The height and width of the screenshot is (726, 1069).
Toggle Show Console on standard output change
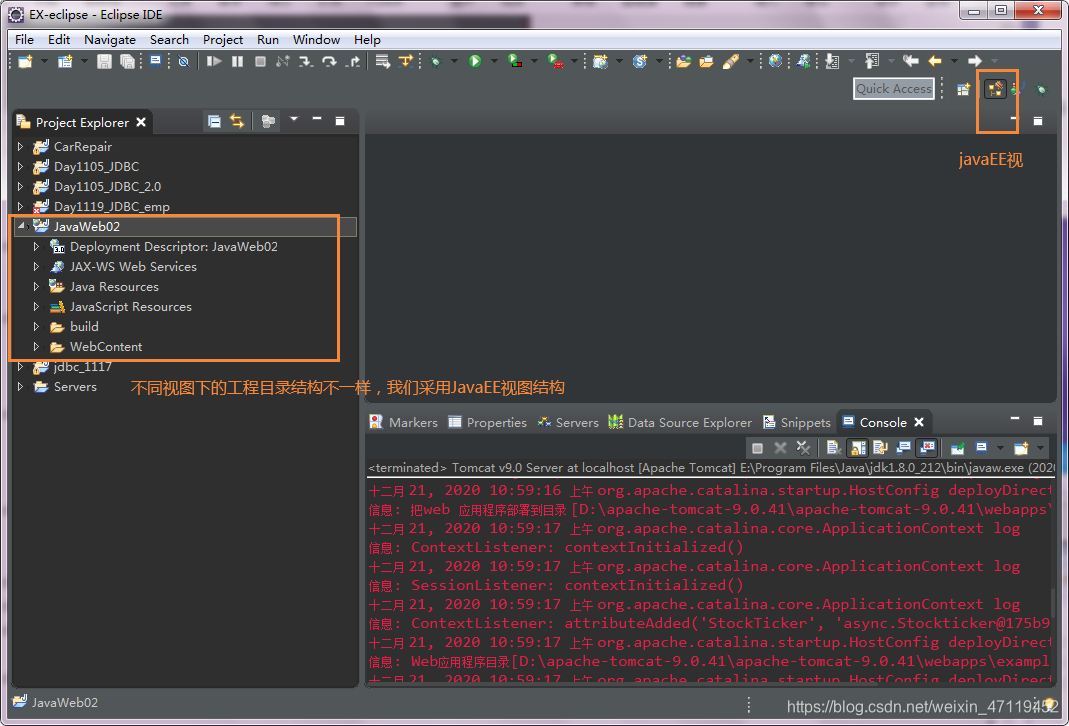[x=904, y=448]
